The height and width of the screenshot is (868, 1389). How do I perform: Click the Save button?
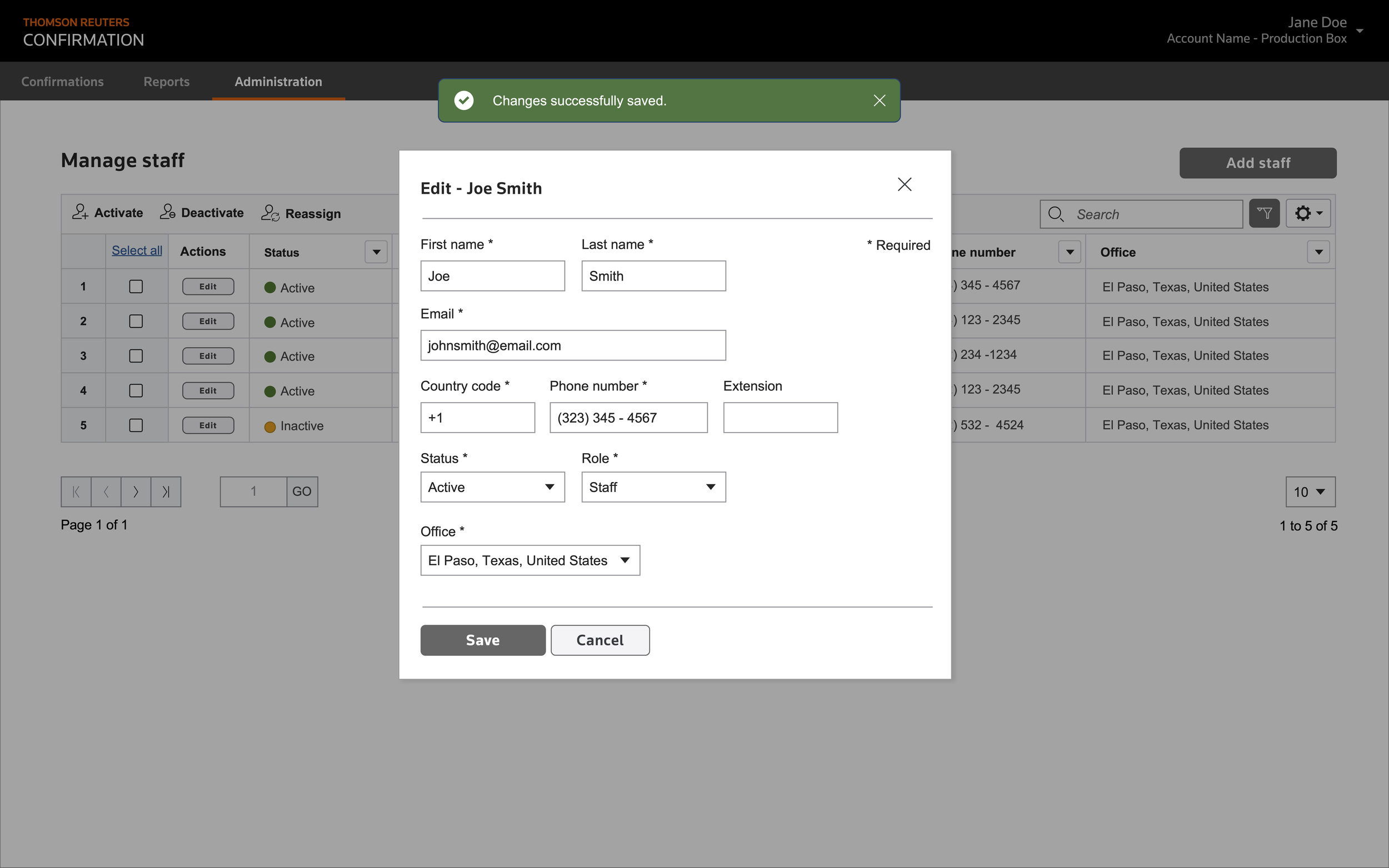[482, 640]
